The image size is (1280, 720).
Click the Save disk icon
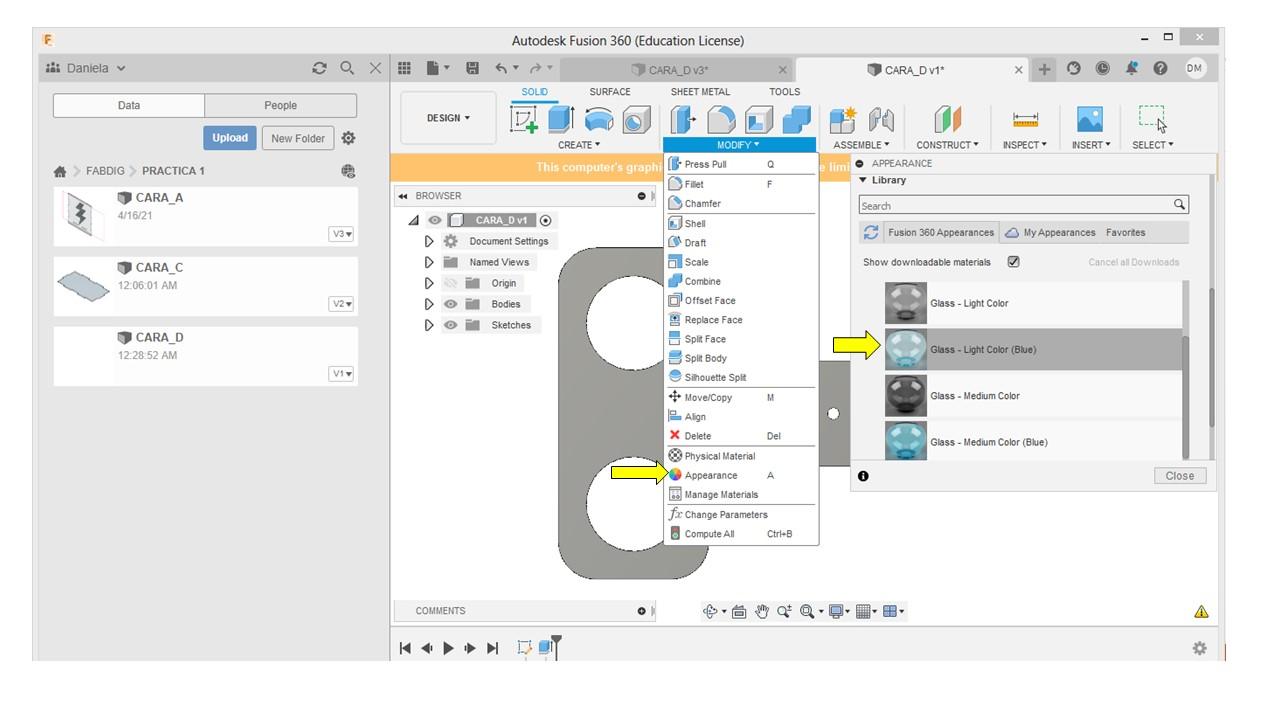click(x=473, y=68)
